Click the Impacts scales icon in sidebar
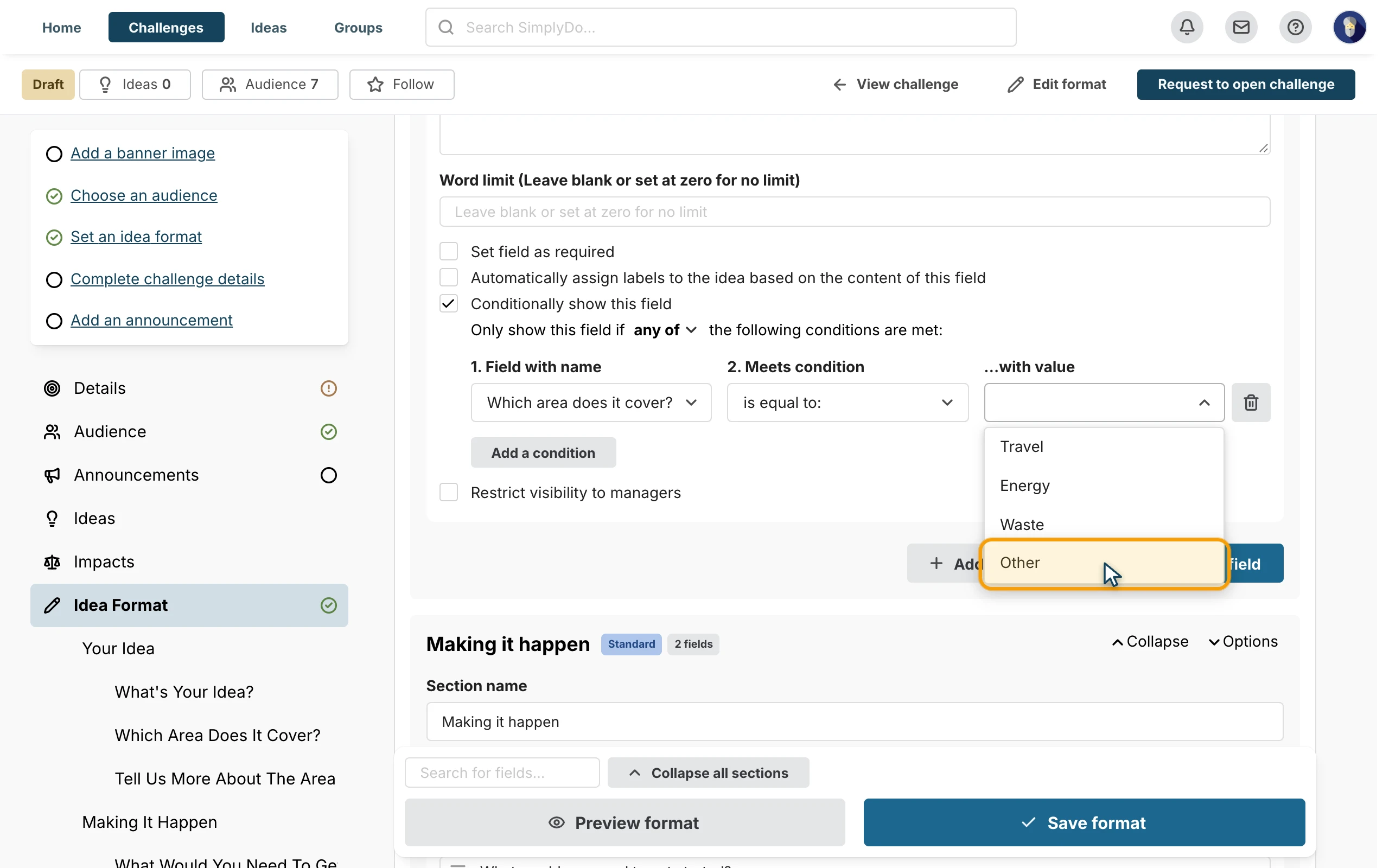This screenshot has height=868, width=1389. pos(52,562)
